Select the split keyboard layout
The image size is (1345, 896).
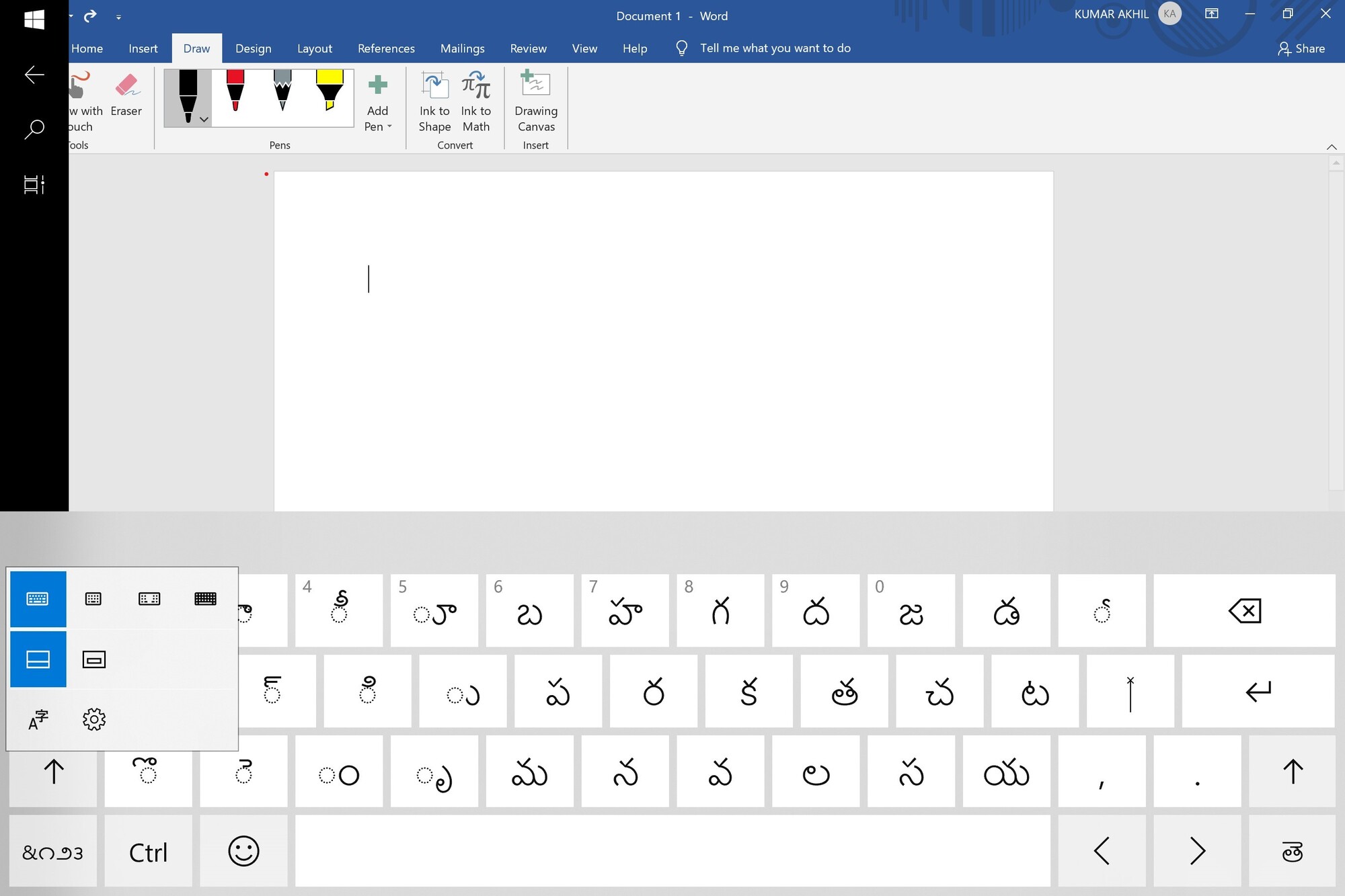coord(149,599)
